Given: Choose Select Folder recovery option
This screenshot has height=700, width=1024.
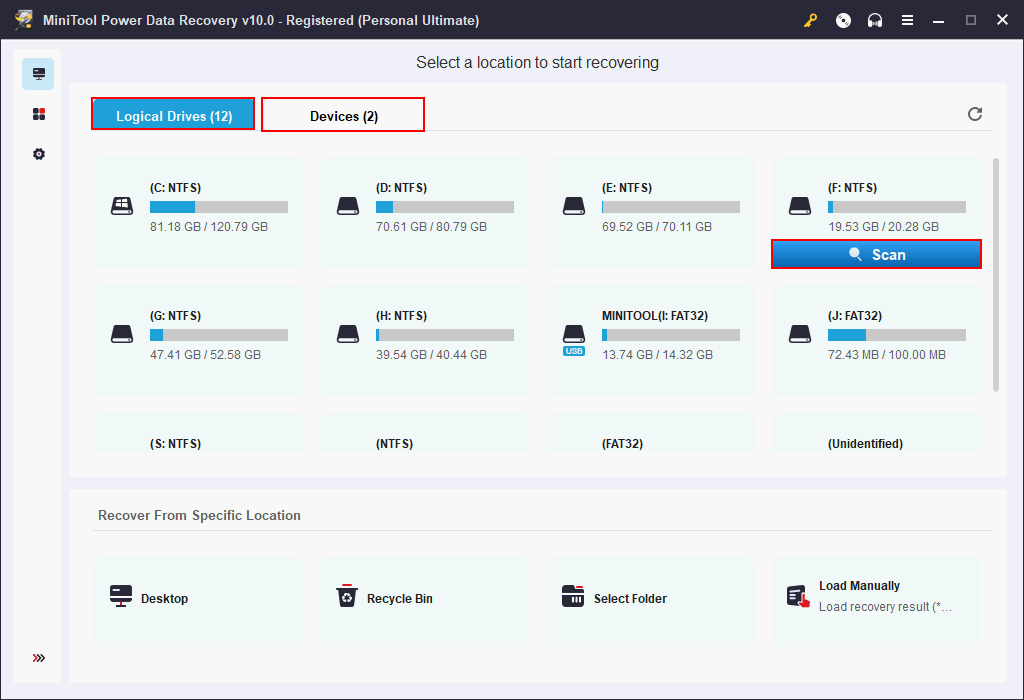Looking at the screenshot, I should tap(650, 601).
